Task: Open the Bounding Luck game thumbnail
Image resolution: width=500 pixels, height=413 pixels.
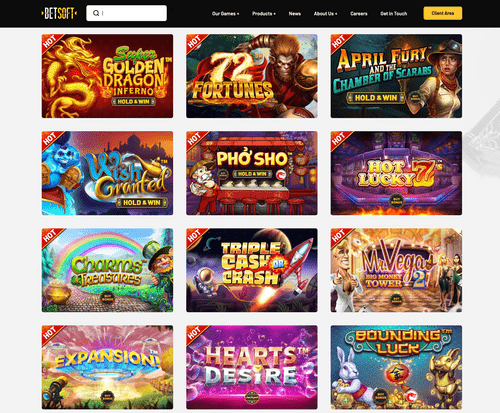Action: click(396, 367)
